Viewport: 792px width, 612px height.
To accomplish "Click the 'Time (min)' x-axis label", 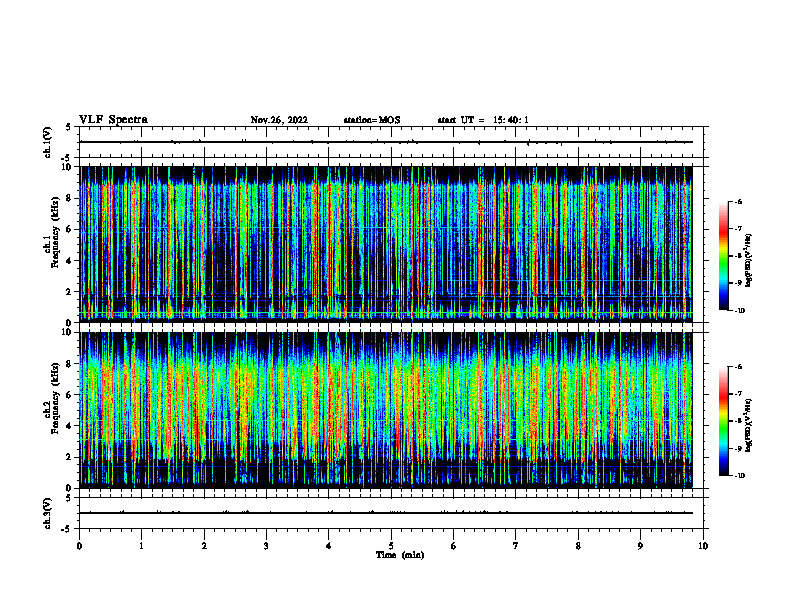I will [x=400, y=555].
